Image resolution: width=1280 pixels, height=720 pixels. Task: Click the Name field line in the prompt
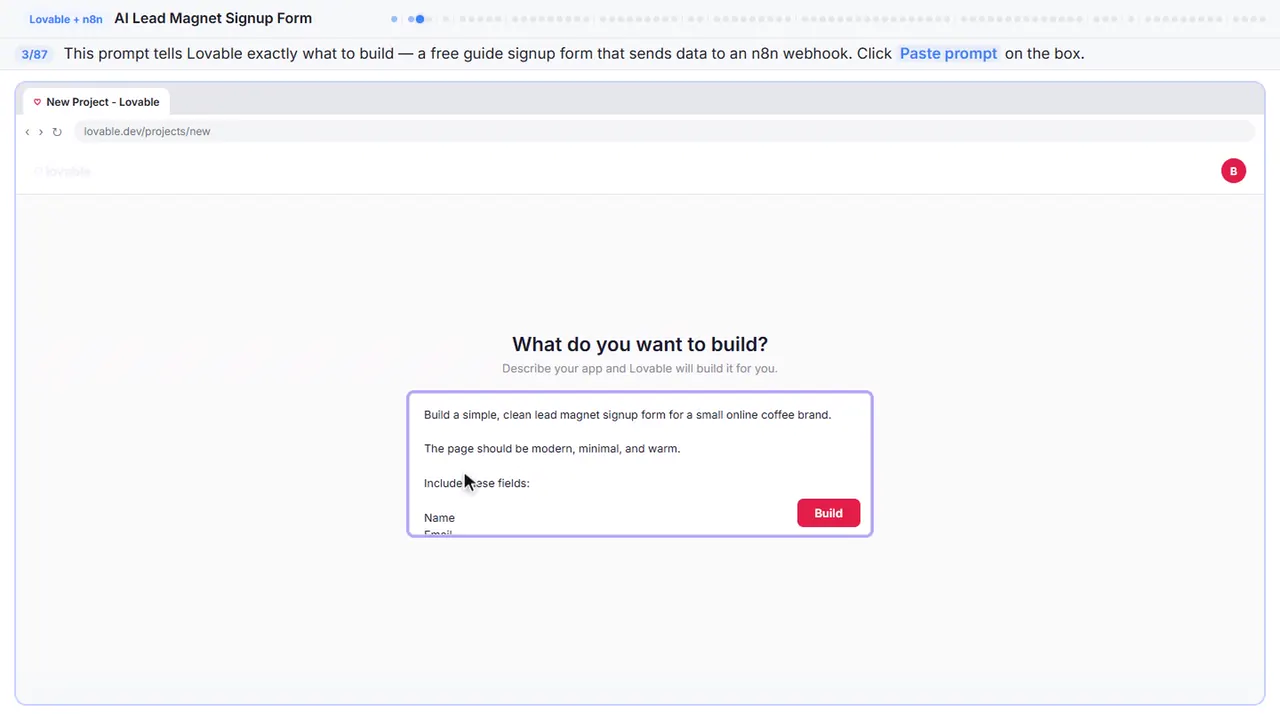(x=439, y=518)
